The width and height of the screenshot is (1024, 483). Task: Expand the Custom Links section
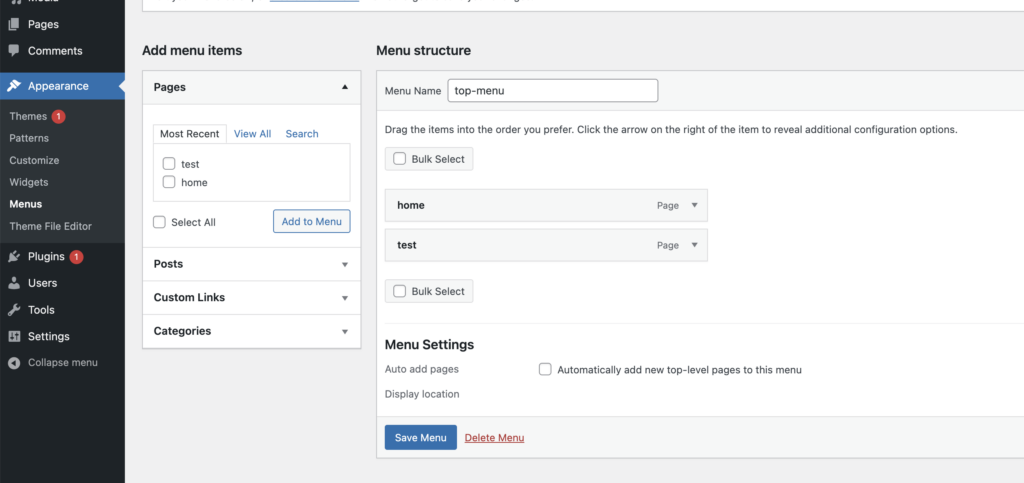(x=345, y=298)
